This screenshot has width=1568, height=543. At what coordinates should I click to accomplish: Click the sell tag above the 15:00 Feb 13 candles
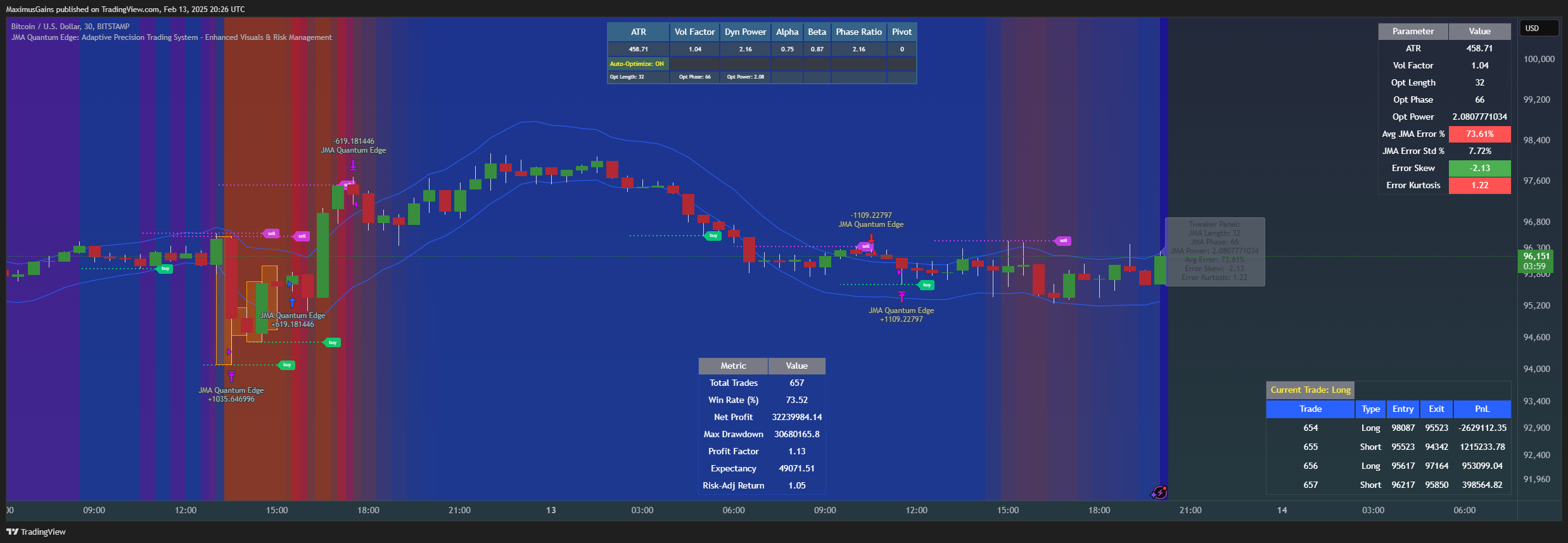1063,241
